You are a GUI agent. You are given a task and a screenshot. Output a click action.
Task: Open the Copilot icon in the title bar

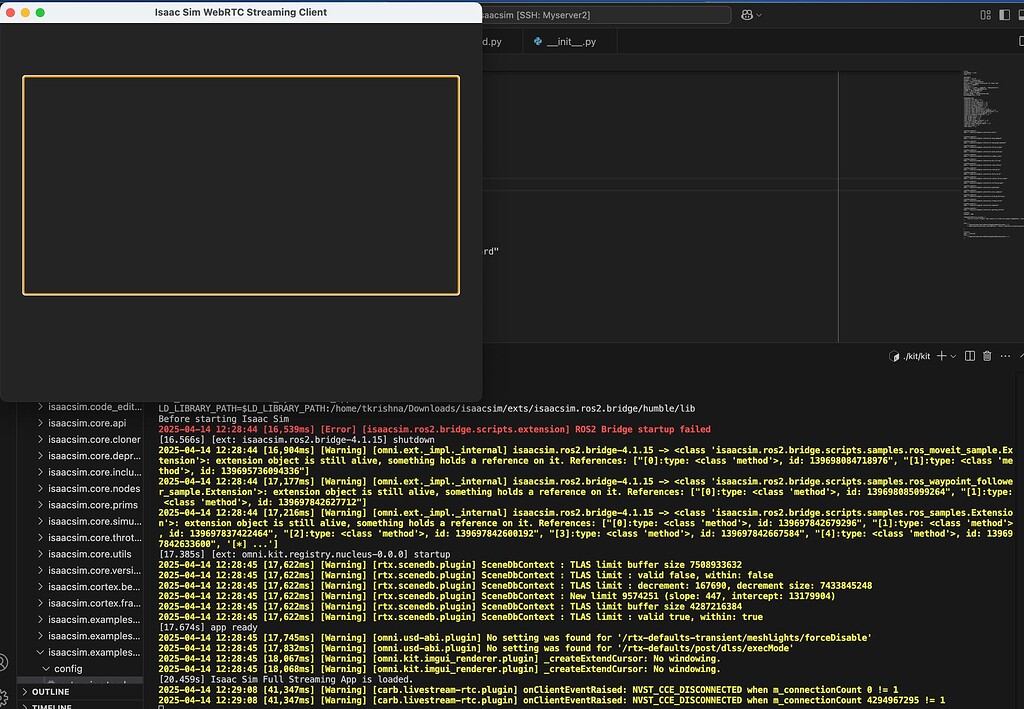tap(748, 15)
